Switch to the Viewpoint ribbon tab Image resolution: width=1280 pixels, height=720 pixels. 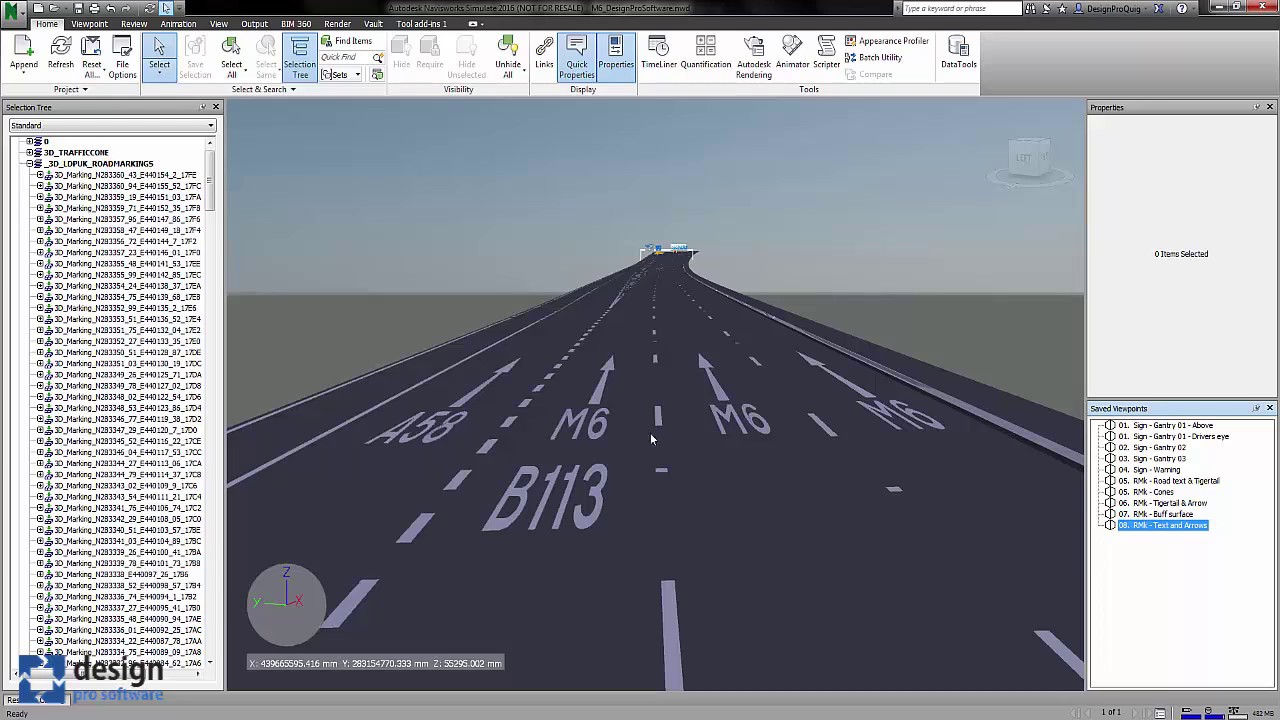click(x=89, y=24)
